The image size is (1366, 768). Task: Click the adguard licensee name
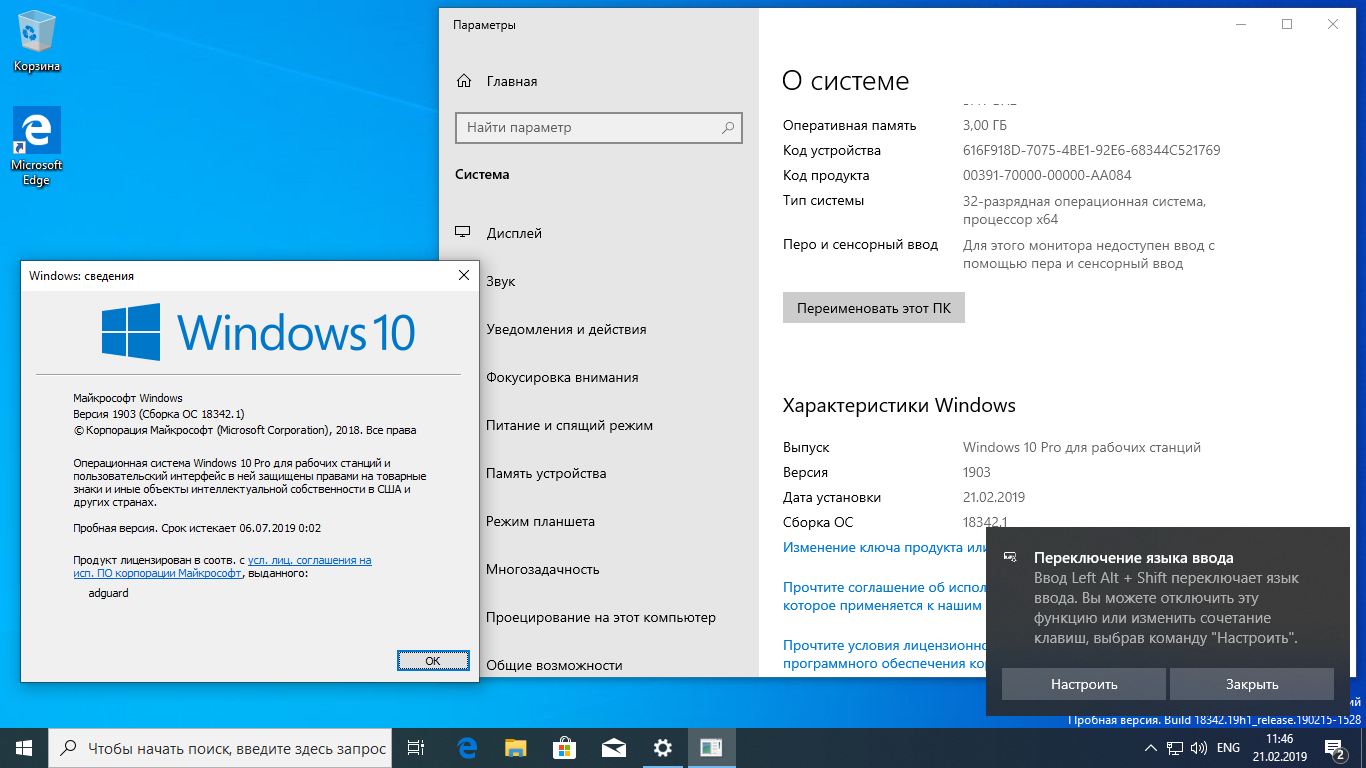[x=109, y=593]
